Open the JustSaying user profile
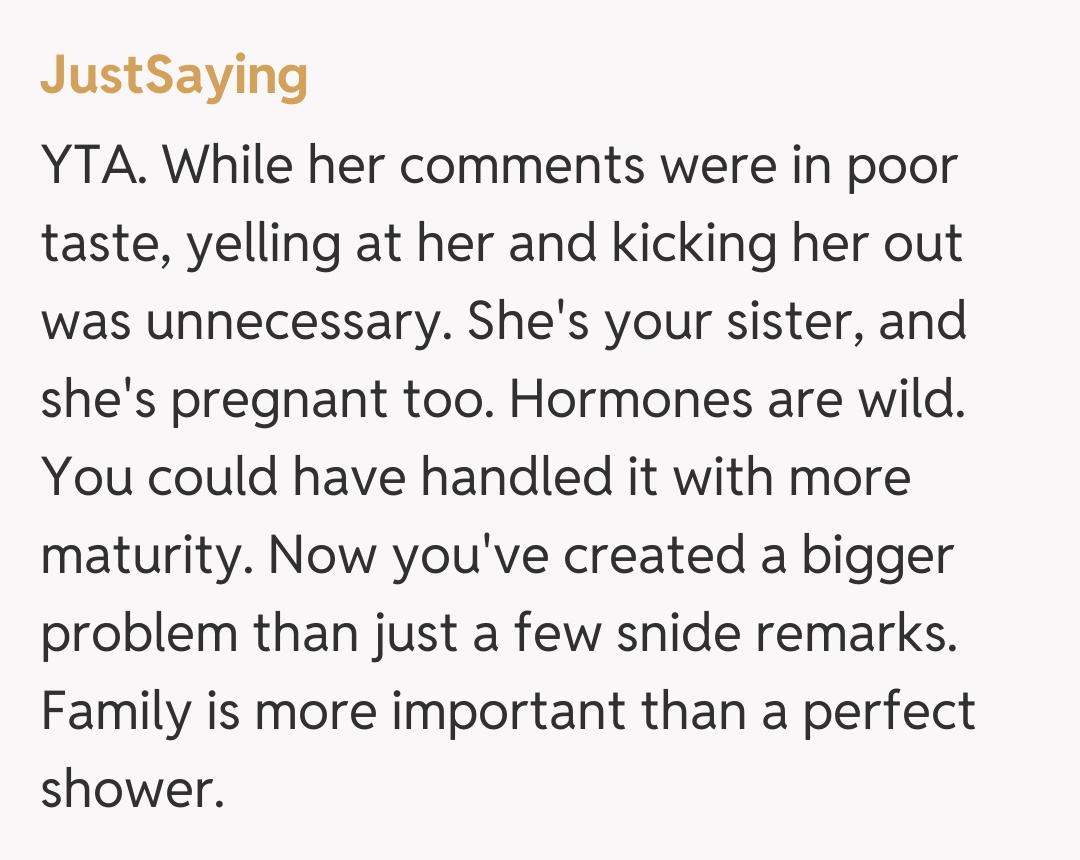This screenshot has width=1080, height=860. click(174, 78)
